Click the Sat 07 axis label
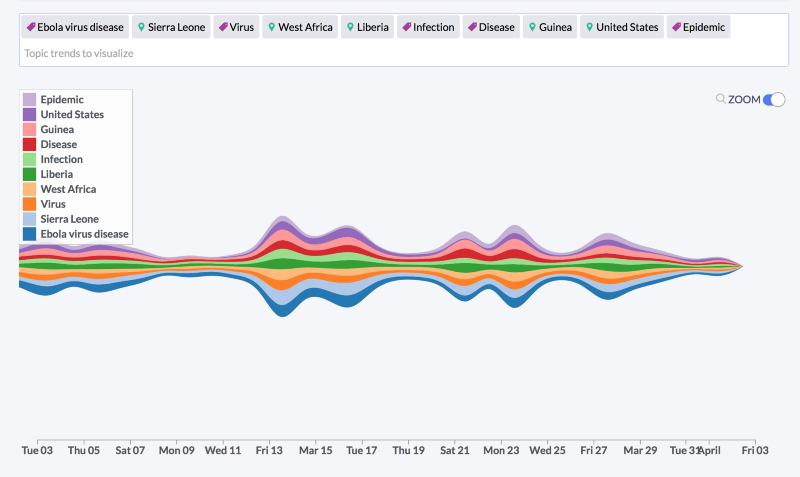The image size is (800, 477). (130, 450)
